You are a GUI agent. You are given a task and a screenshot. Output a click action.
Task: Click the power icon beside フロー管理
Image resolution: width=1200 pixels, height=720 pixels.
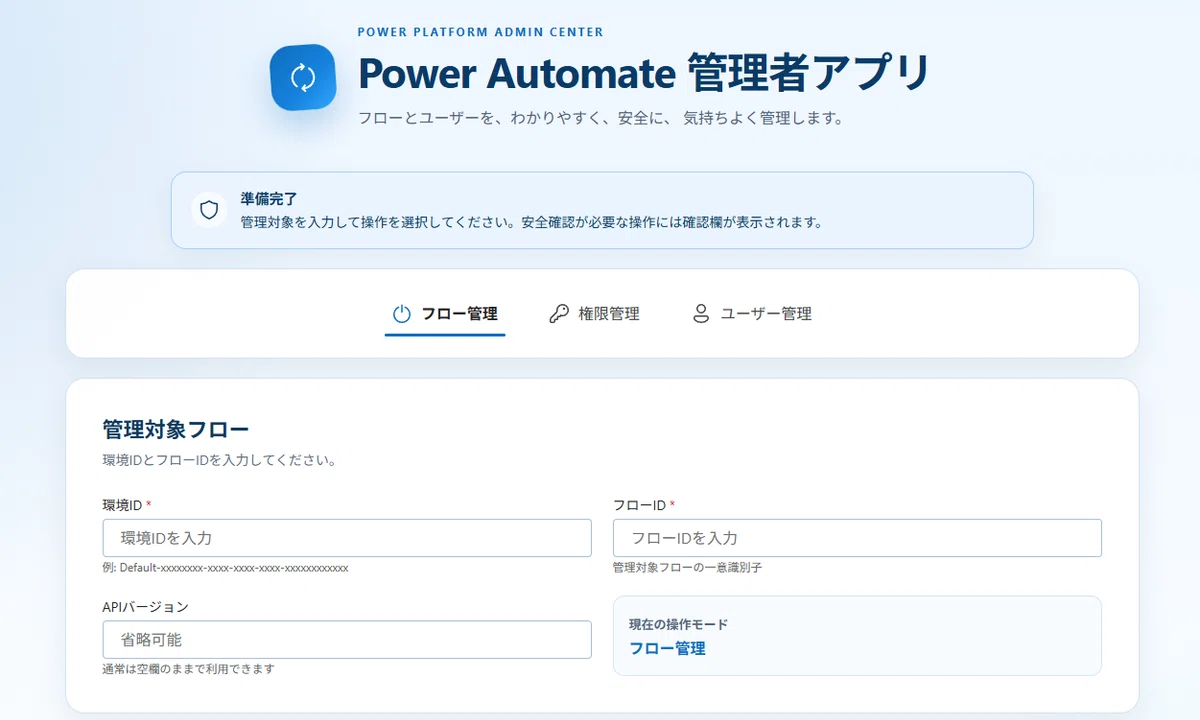point(402,314)
